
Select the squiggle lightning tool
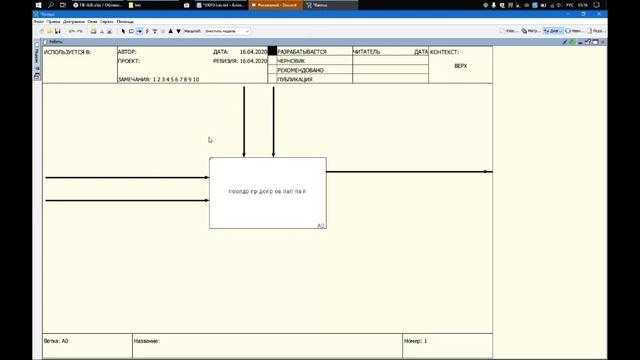[147, 31]
